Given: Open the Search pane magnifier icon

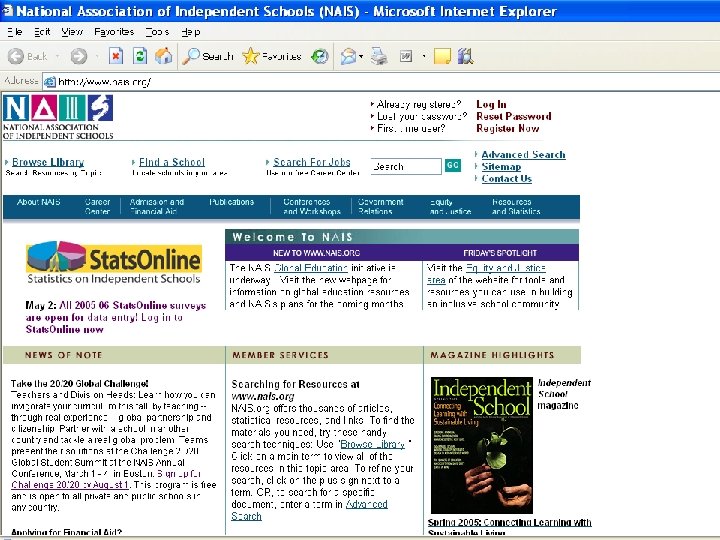Looking at the screenshot, I should point(191,56).
